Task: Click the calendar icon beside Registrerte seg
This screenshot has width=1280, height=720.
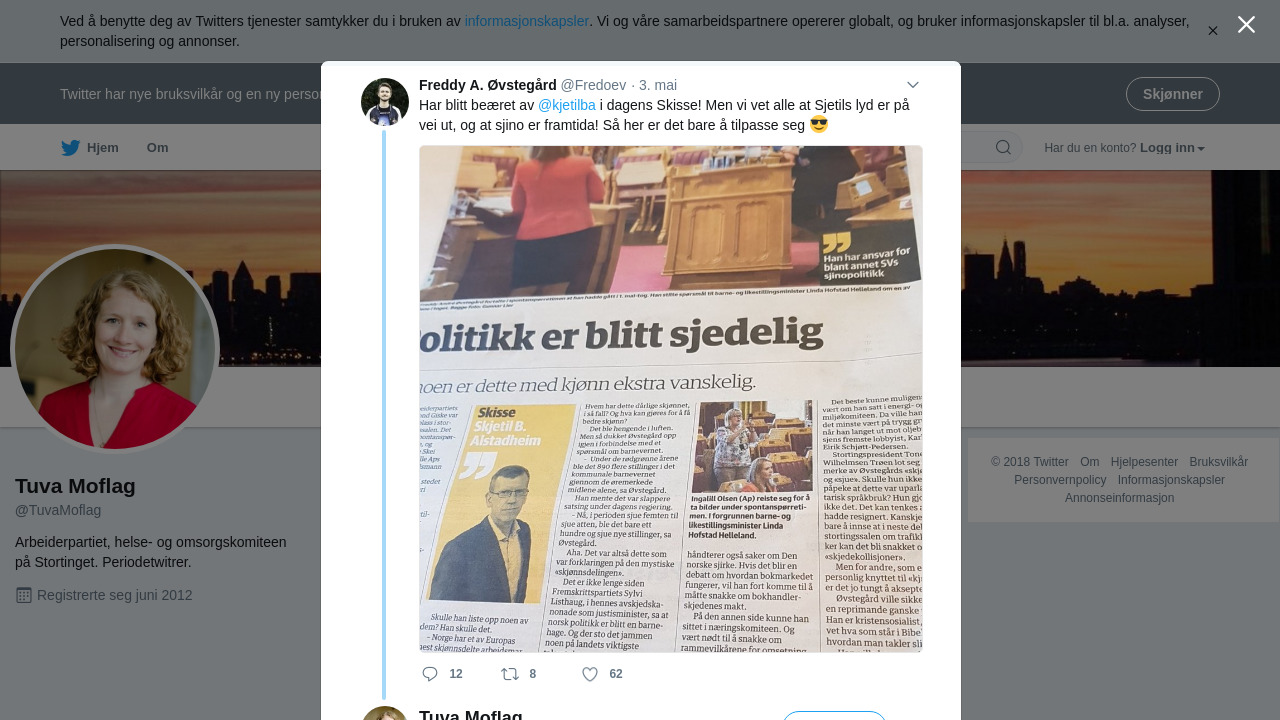Action: pos(24,595)
